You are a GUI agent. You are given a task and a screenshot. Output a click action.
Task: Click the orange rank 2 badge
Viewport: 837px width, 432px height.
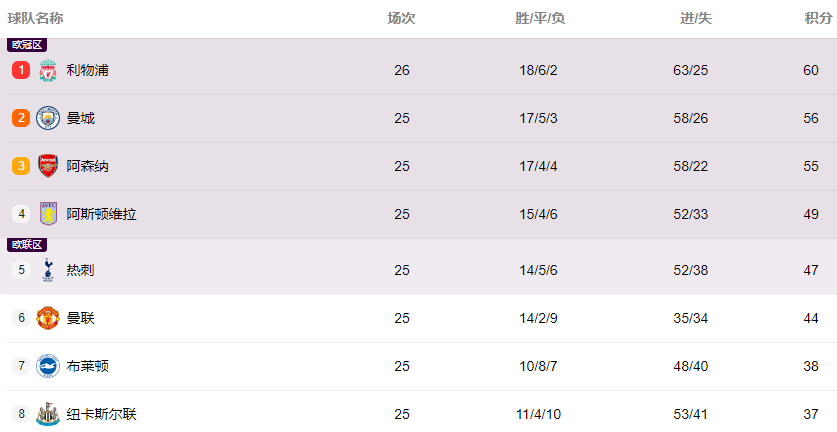[x=21, y=118]
